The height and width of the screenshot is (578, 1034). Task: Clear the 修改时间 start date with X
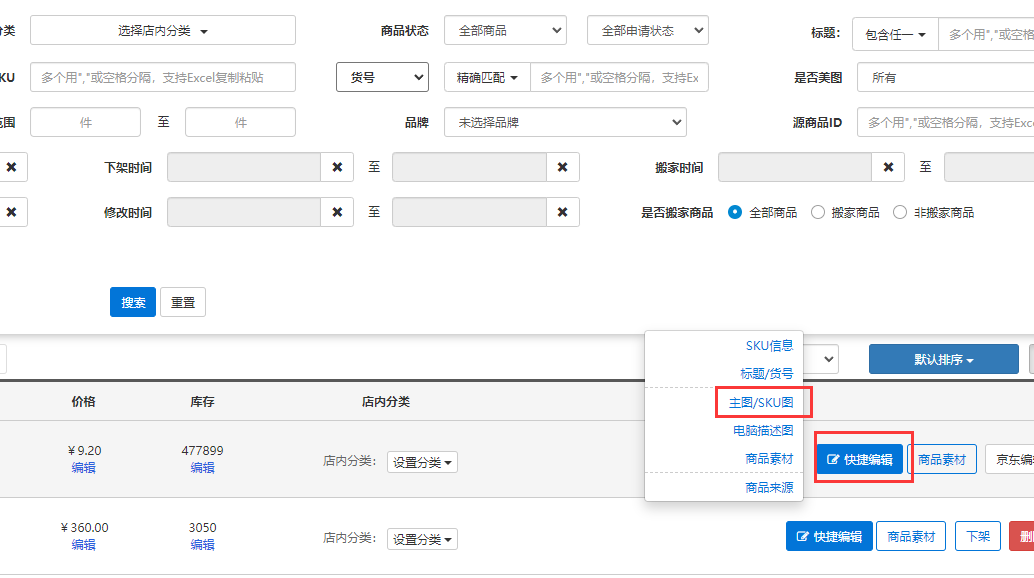coord(337,212)
